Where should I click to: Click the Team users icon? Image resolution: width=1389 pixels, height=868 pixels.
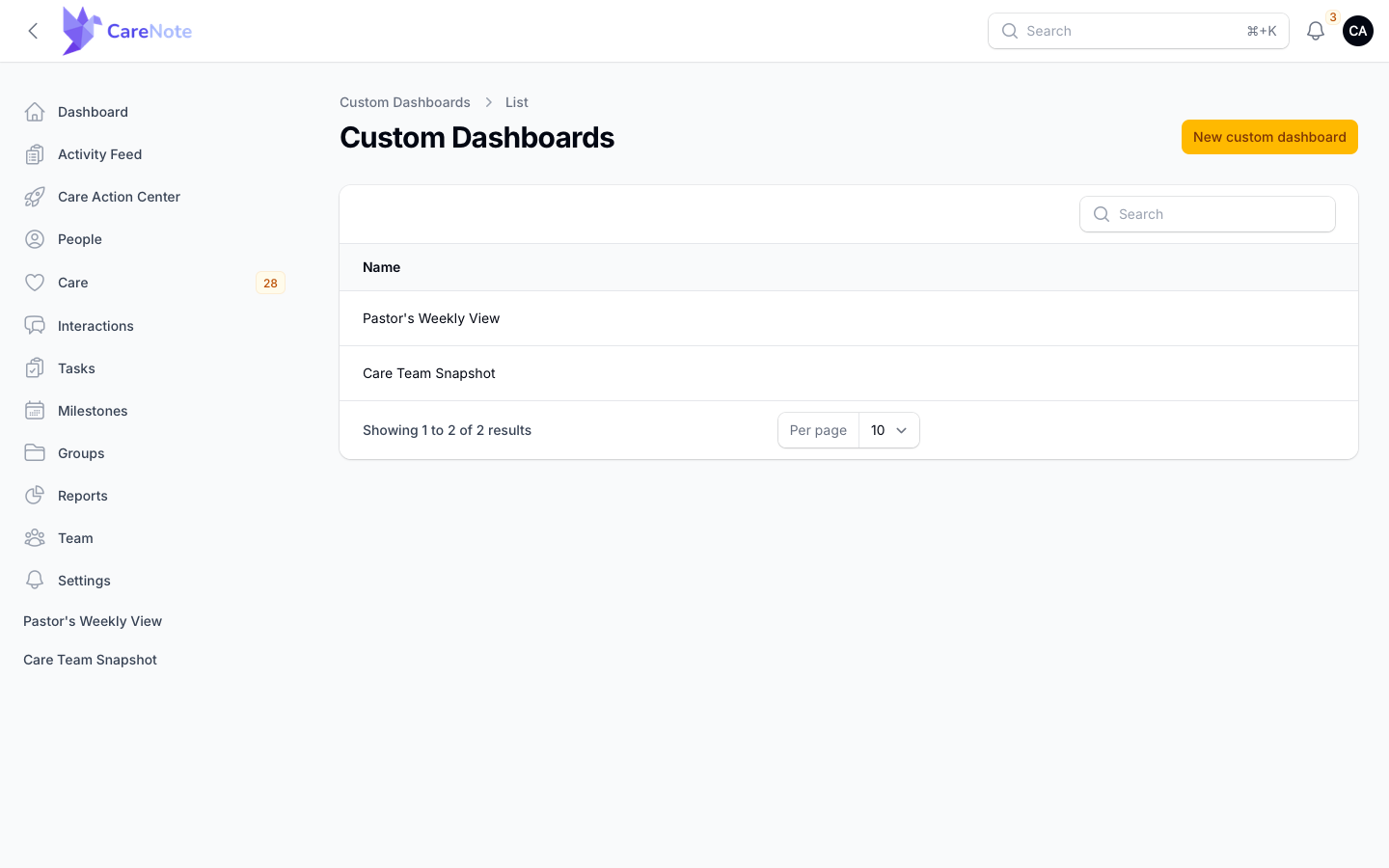35,538
